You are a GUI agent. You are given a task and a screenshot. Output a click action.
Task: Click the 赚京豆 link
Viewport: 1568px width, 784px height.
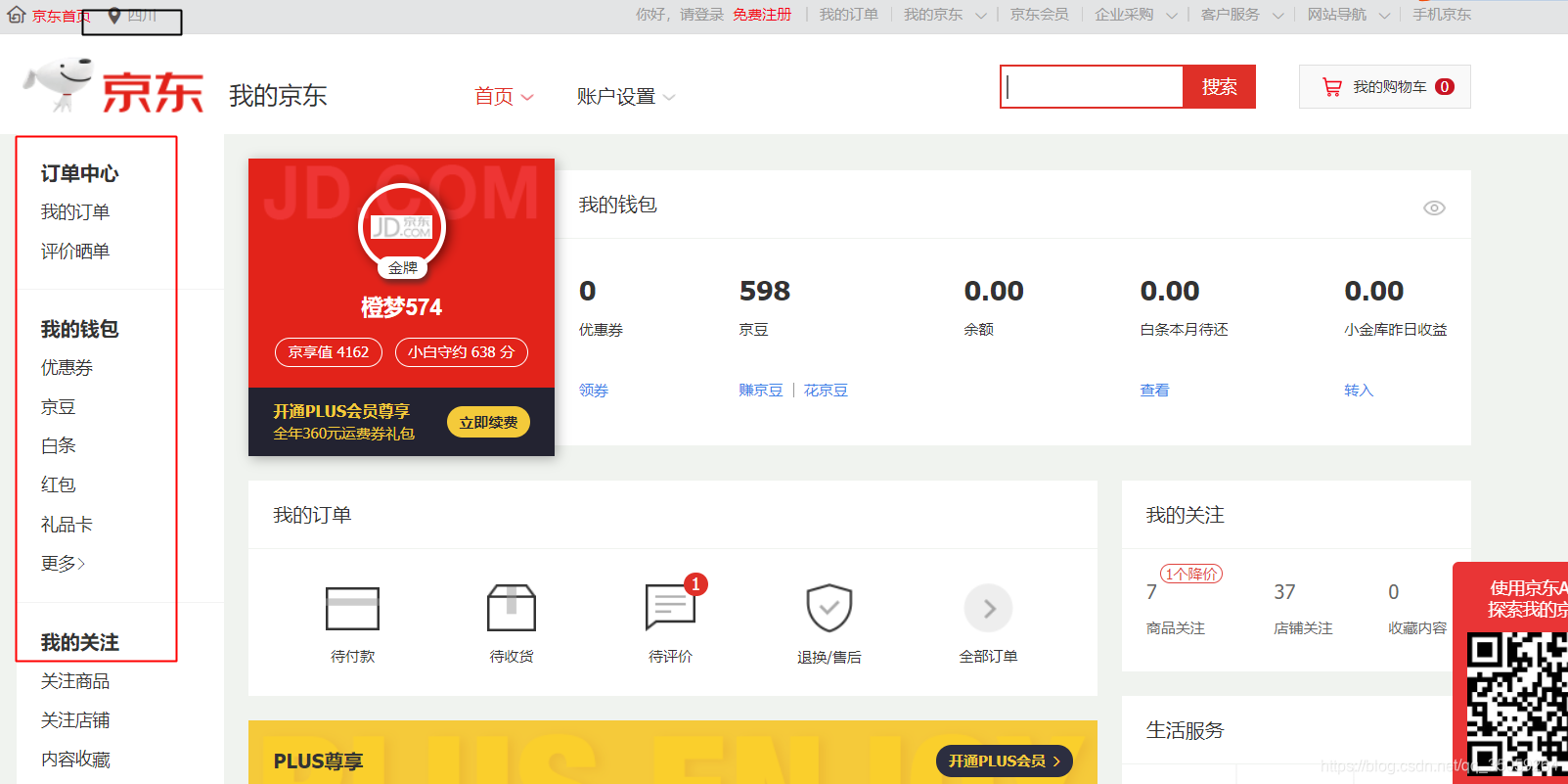(761, 391)
